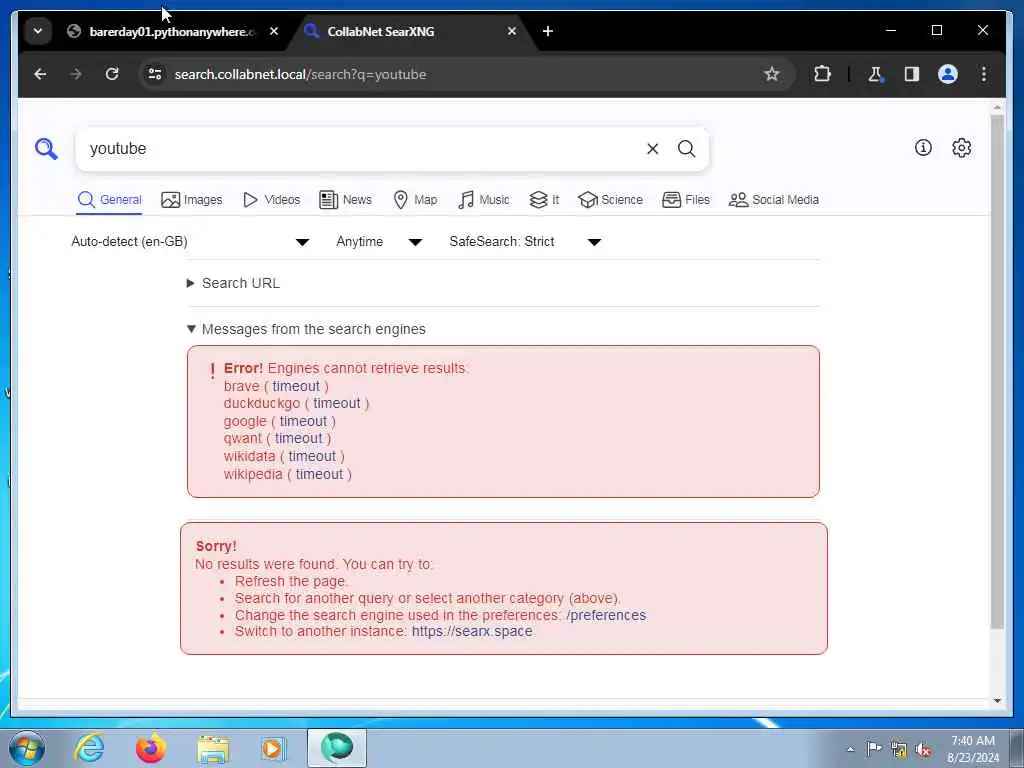Switch to Music category
This screenshot has width=1024, height=768.
(x=484, y=200)
